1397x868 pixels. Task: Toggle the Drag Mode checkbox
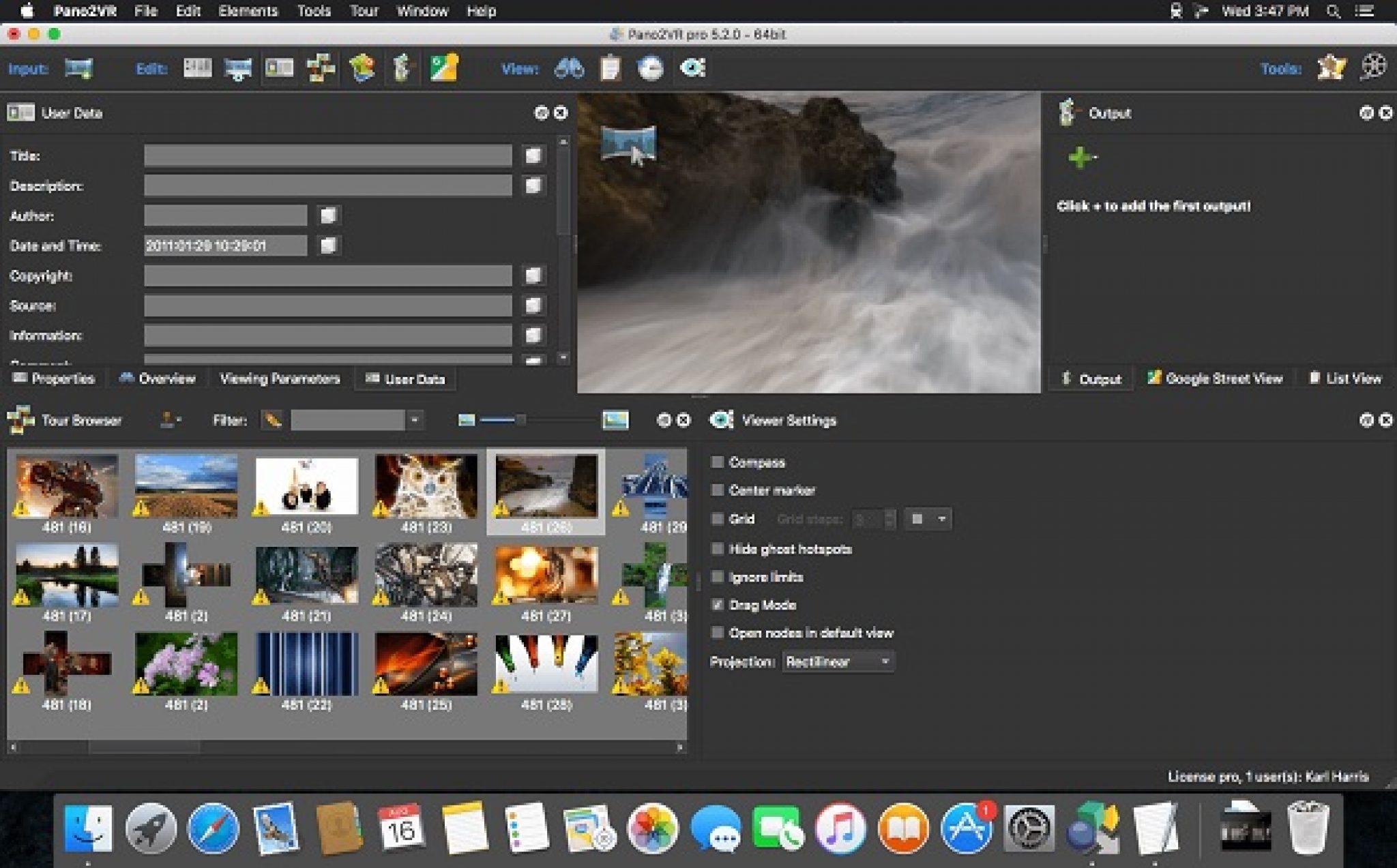click(x=717, y=605)
